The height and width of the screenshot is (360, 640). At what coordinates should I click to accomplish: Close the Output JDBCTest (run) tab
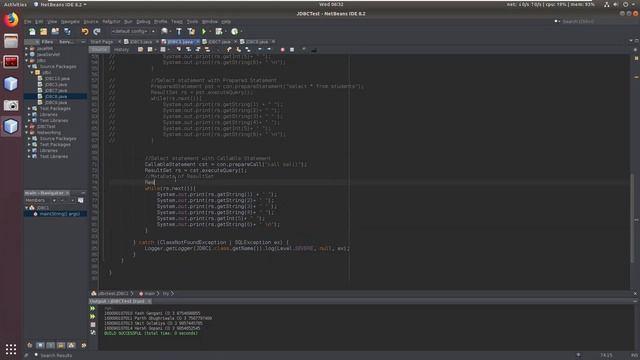[x=149, y=301]
